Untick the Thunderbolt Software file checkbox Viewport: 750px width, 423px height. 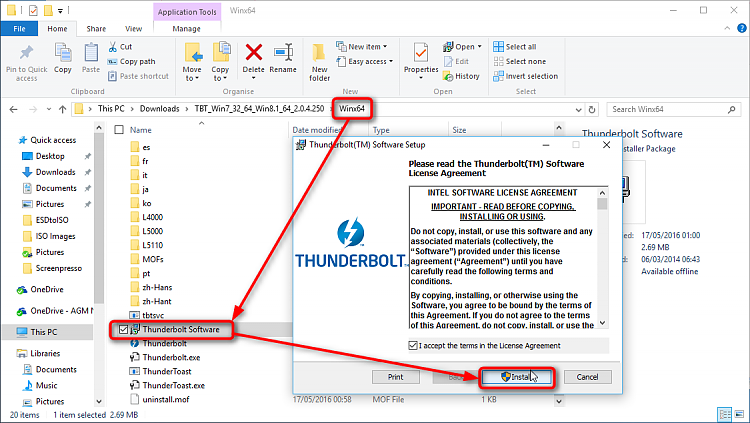coord(123,330)
